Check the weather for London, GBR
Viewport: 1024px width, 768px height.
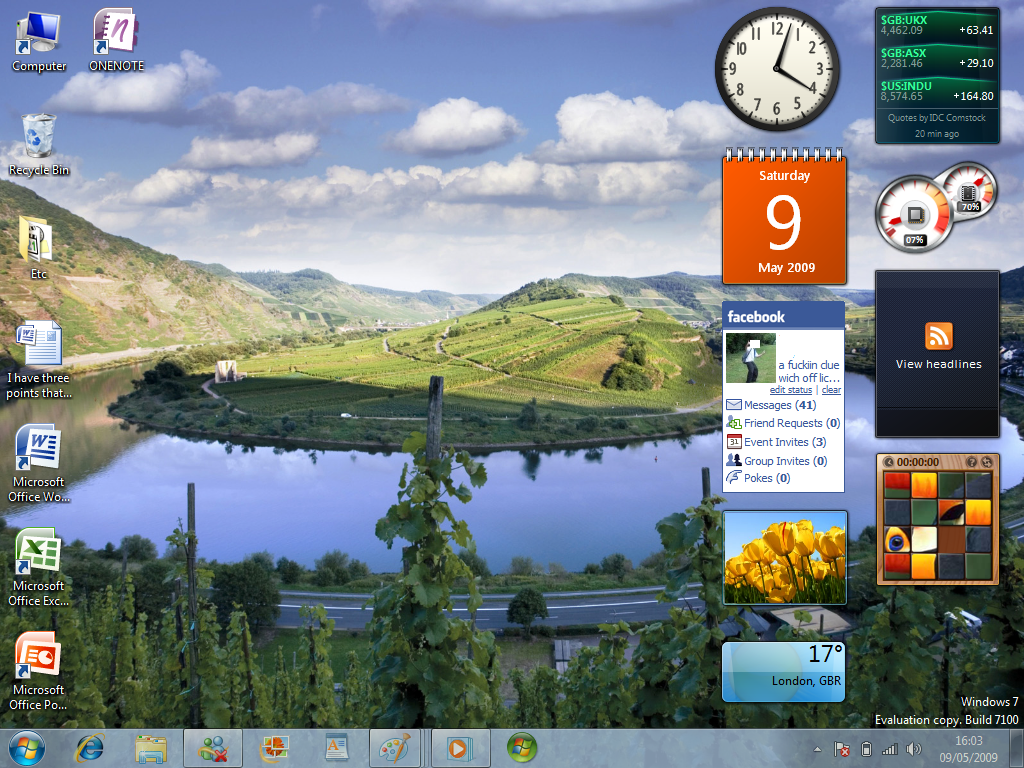(x=783, y=670)
